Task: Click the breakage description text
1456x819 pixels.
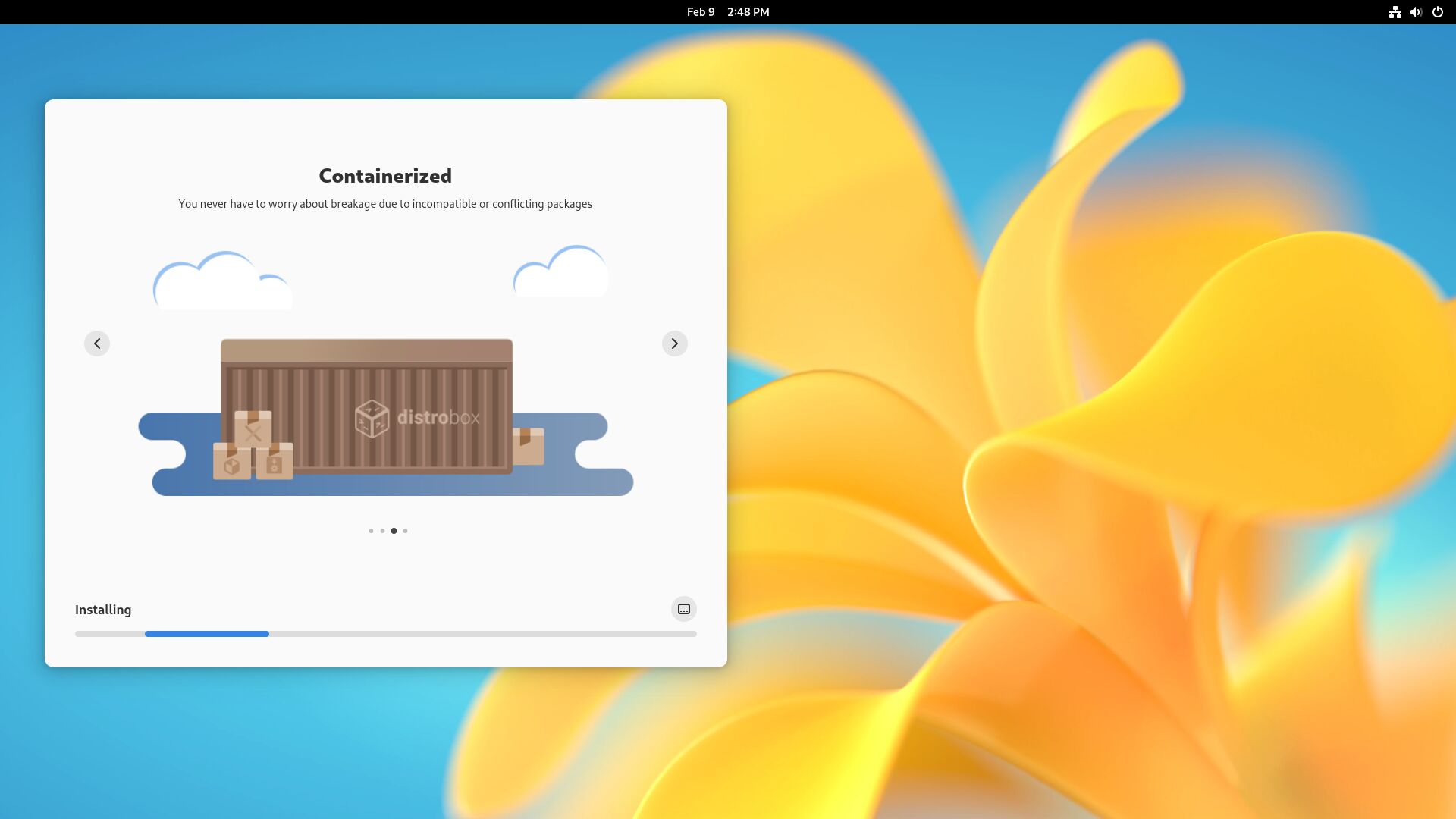Action: pos(385,204)
